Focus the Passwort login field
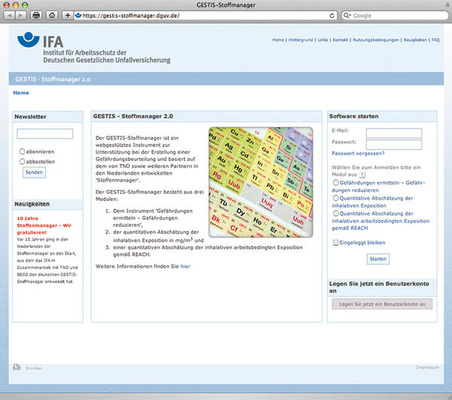The height and width of the screenshot is (400, 452). pos(394,145)
